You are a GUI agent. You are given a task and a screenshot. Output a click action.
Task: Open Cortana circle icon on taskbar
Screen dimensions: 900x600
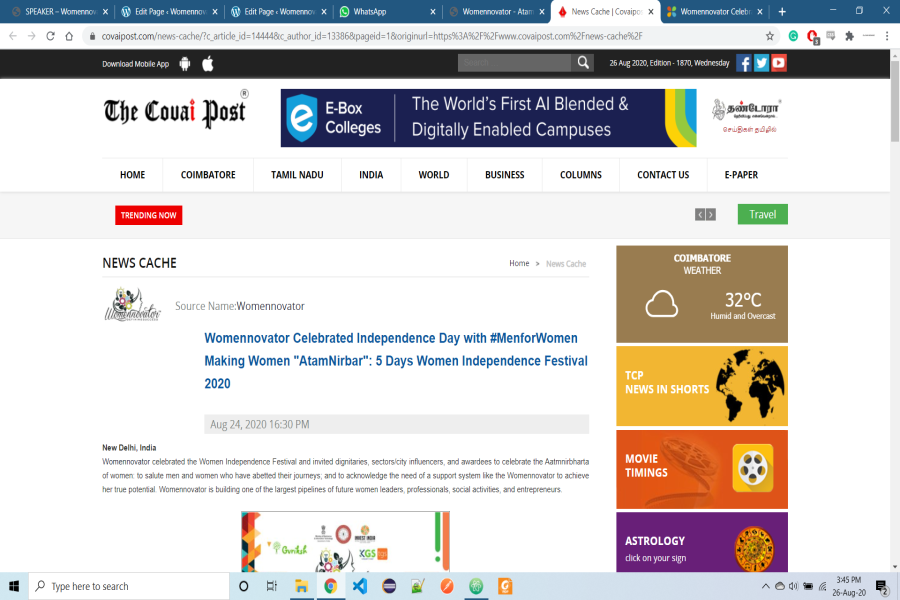click(243, 586)
